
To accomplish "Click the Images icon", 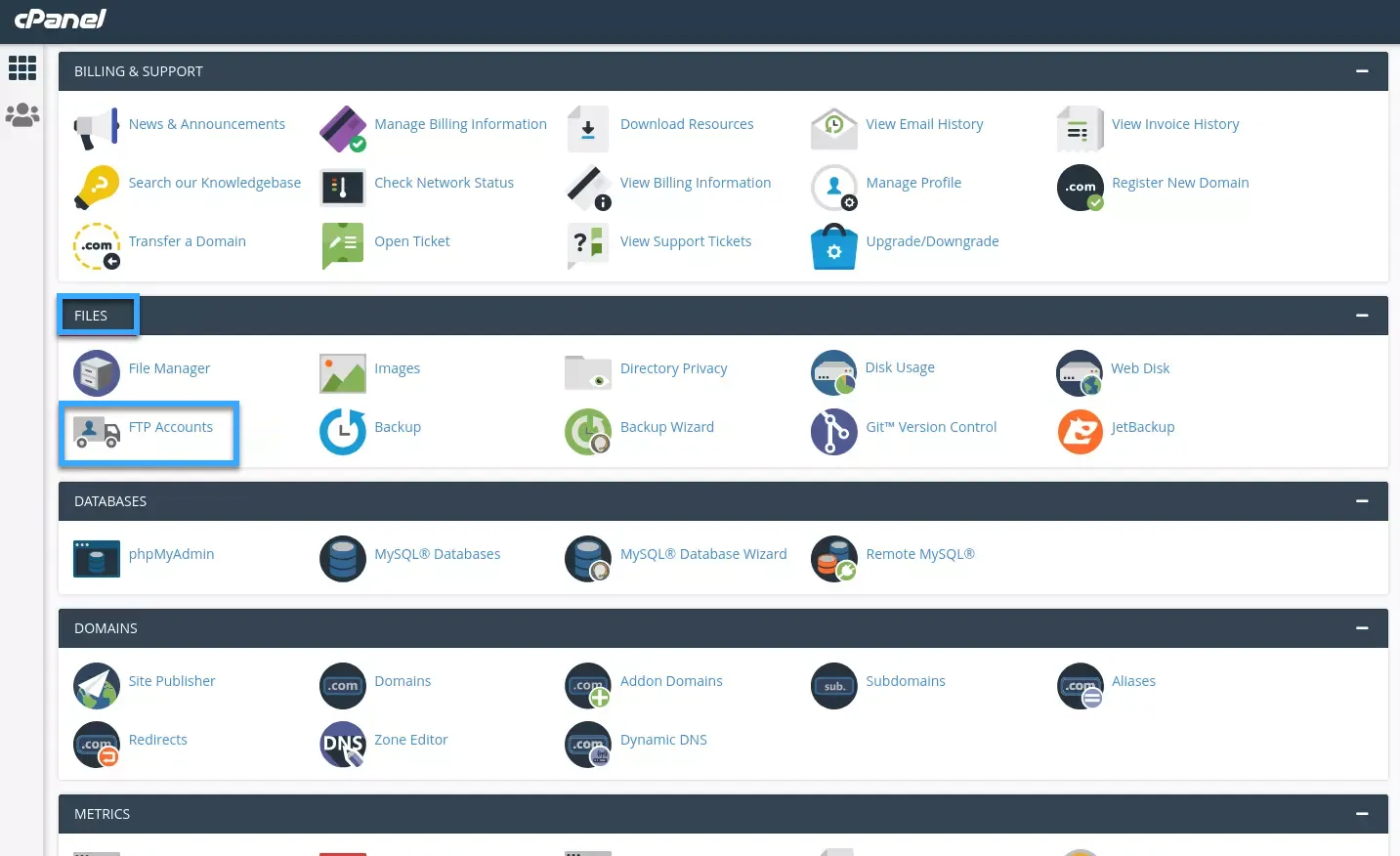I will click(343, 373).
